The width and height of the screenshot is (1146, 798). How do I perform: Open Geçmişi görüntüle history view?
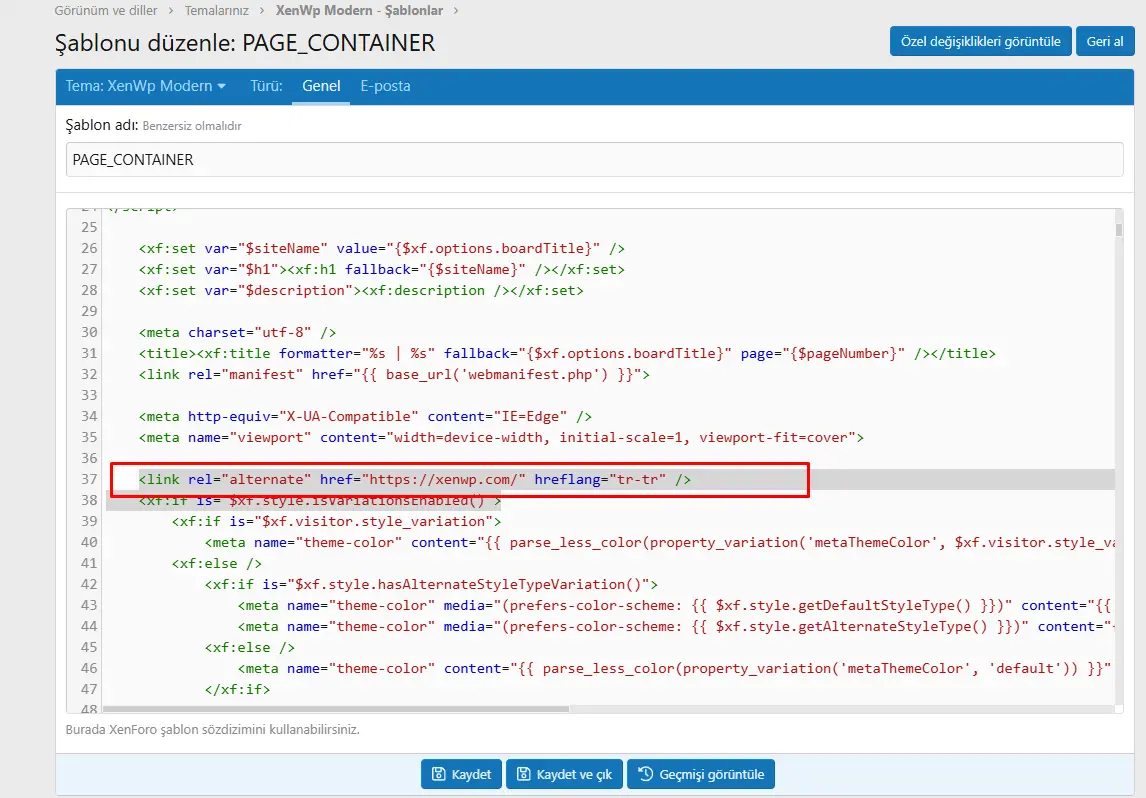coord(701,774)
